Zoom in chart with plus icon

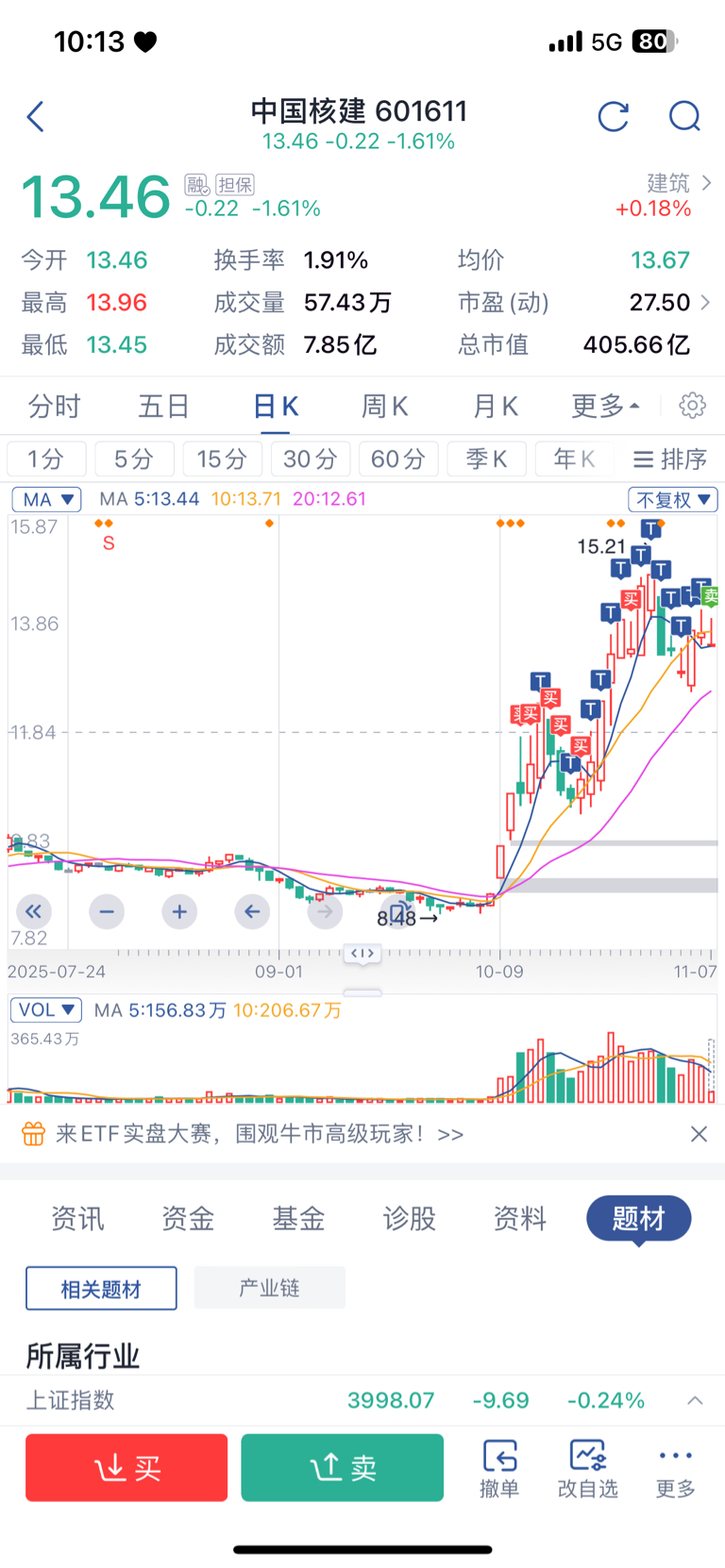pos(179,911)
